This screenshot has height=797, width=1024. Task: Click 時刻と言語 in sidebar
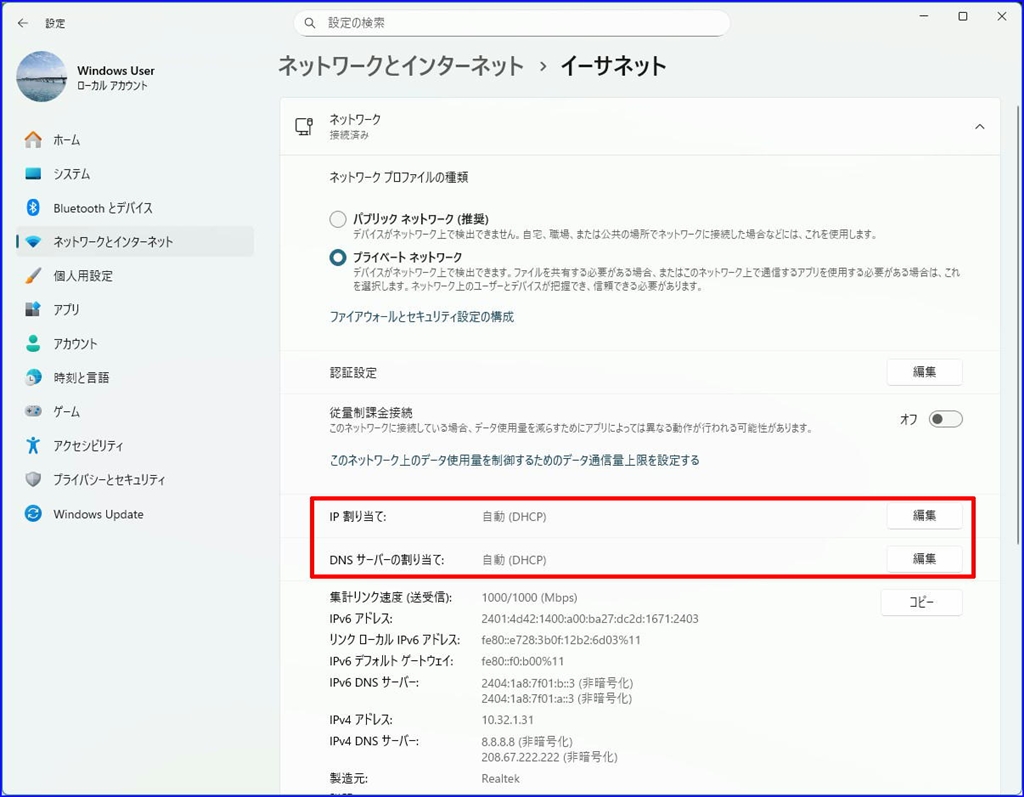tap(135, 378)
